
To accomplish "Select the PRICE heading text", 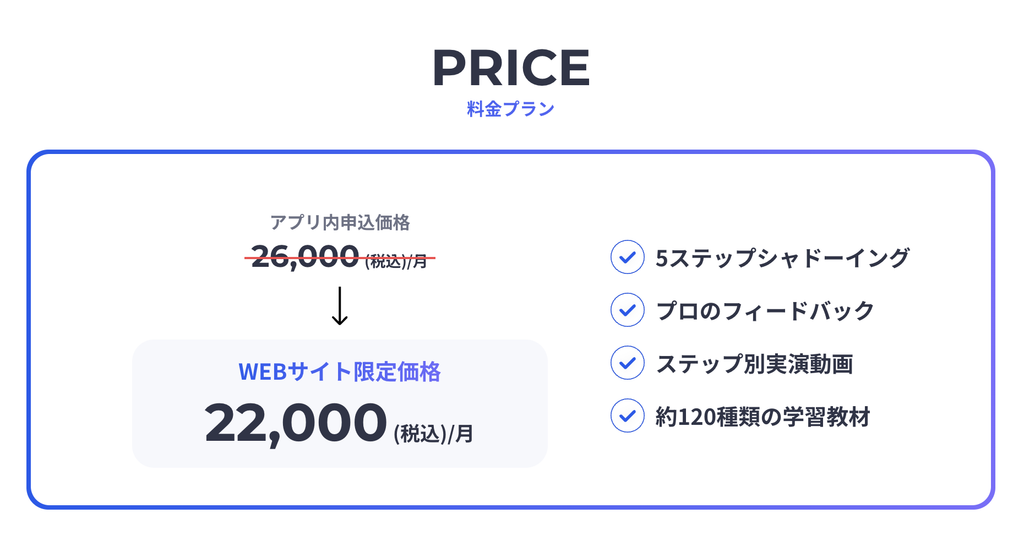I will pyautogui.click(x=511, y=67).
